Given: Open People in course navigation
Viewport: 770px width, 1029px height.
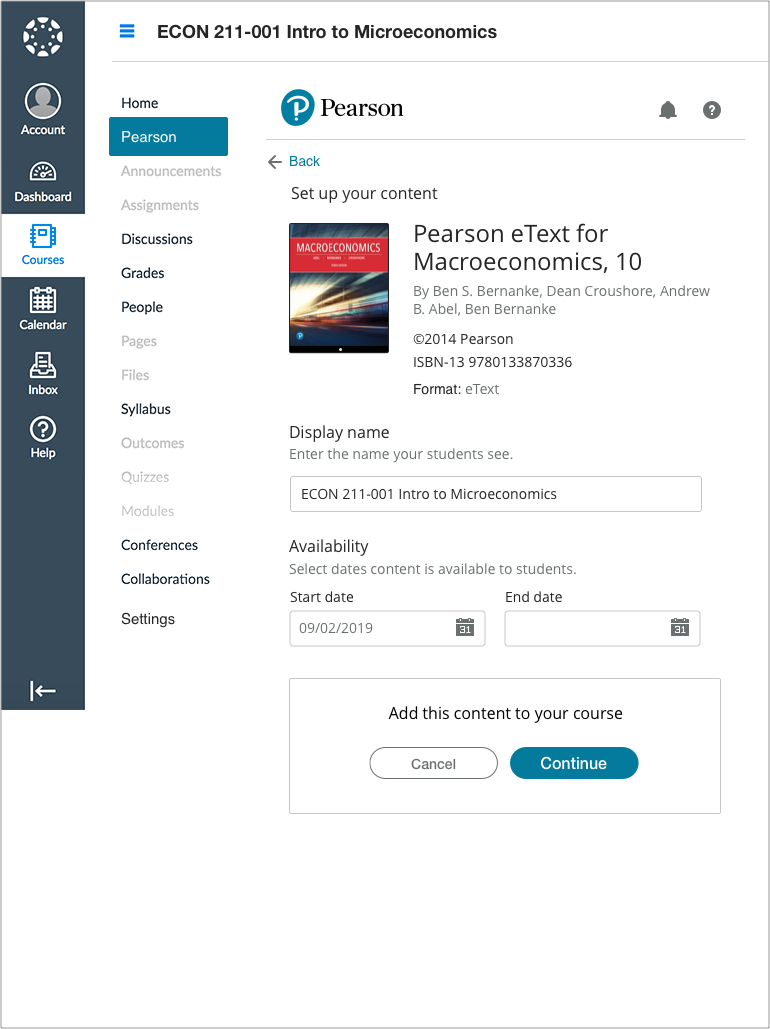Looking at the screenshot, I should coord(142,307).
